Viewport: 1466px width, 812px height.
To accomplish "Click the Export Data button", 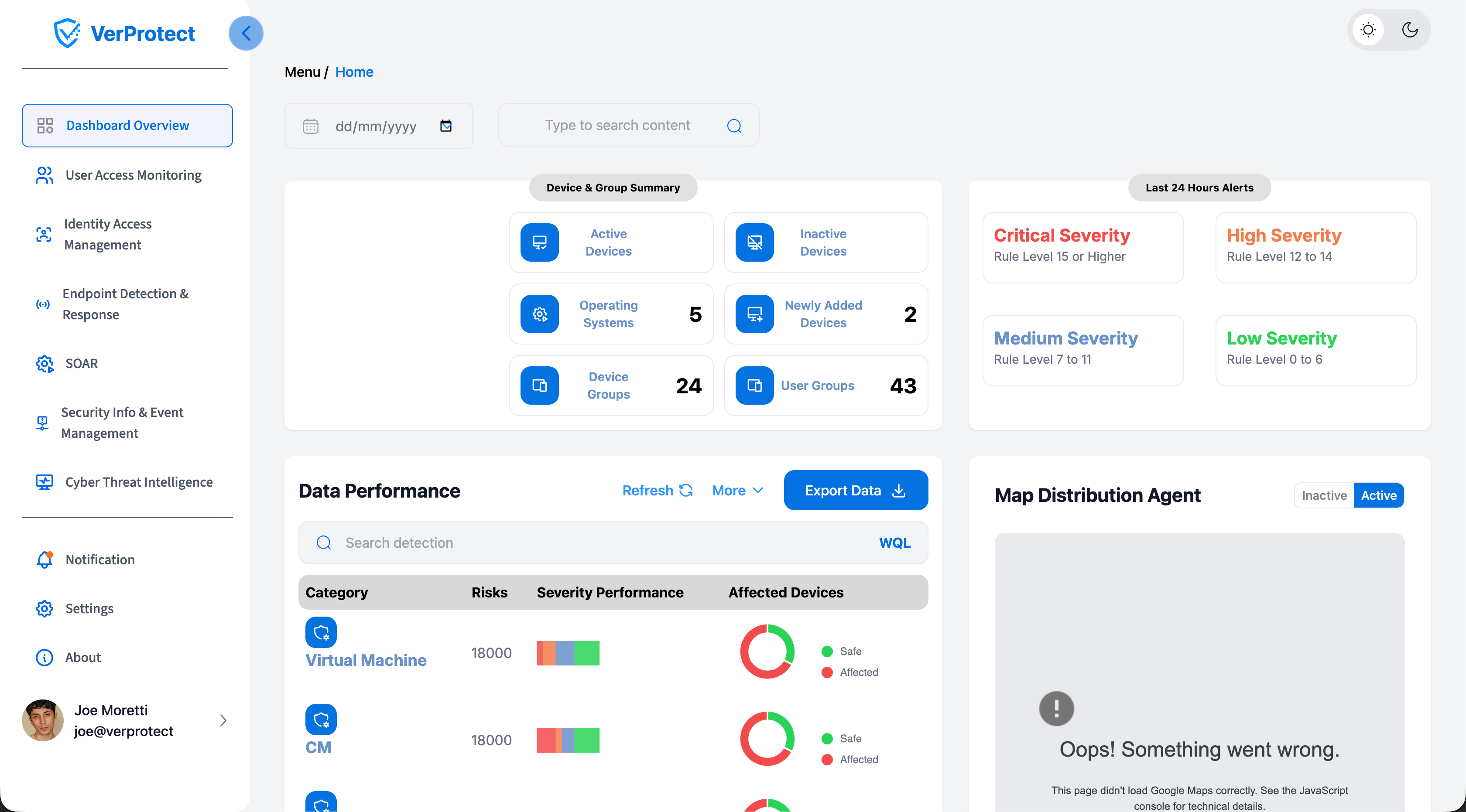I will point(855,490).
